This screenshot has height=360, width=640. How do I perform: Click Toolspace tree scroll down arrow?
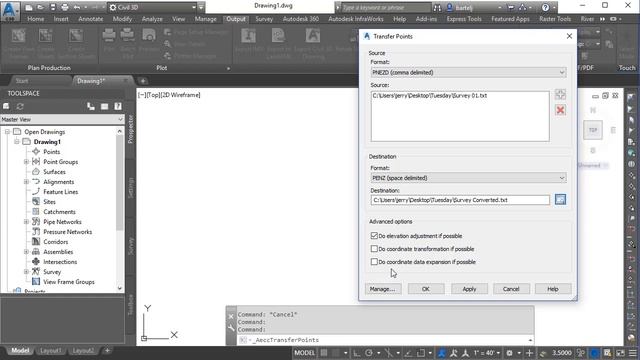(120, 288)
